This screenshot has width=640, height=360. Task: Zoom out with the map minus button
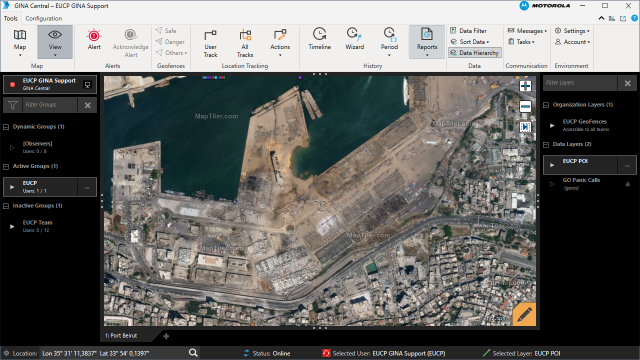click(x=525, y=107)
